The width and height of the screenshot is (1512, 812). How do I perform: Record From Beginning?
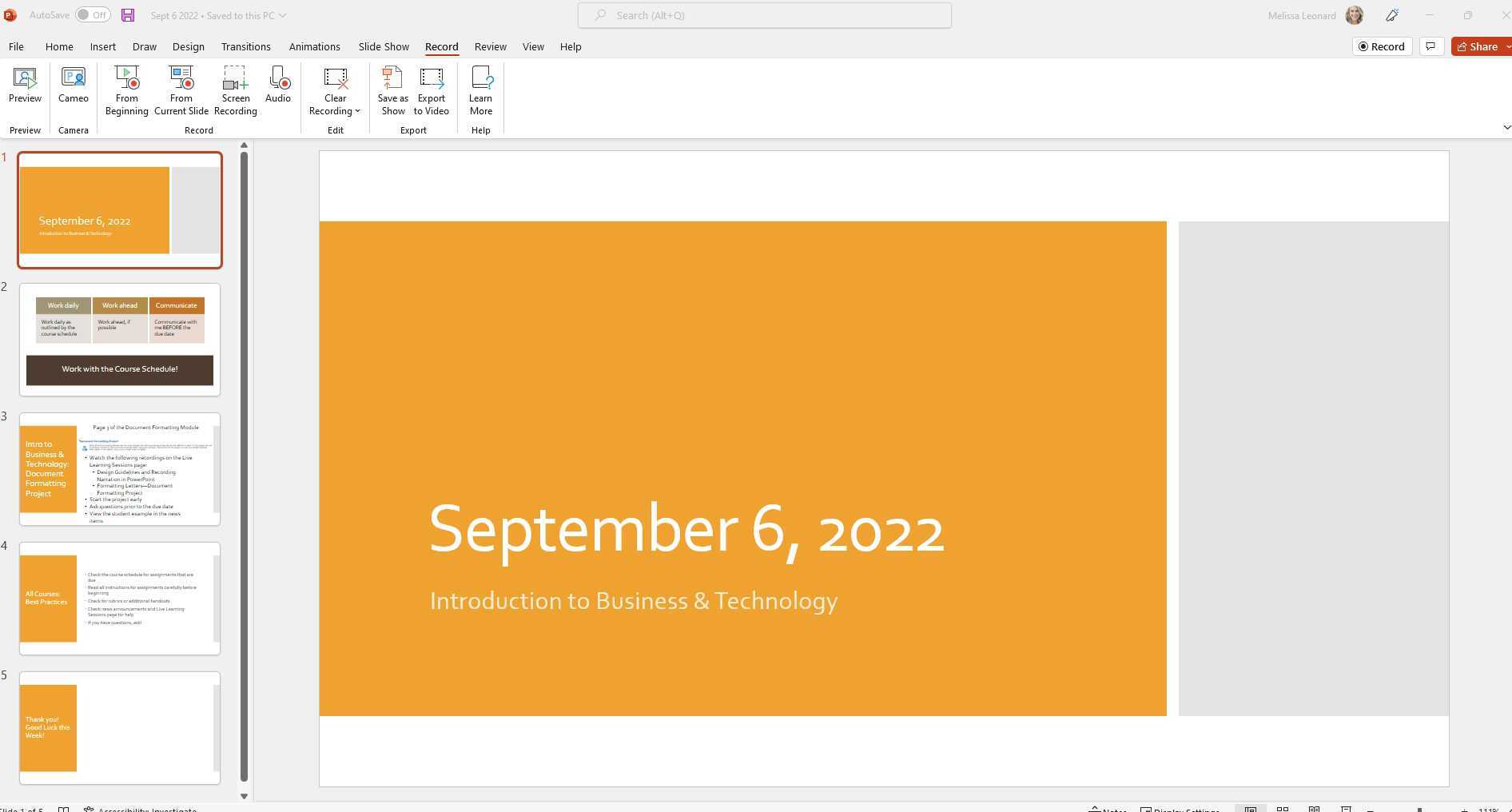[125, 90]
